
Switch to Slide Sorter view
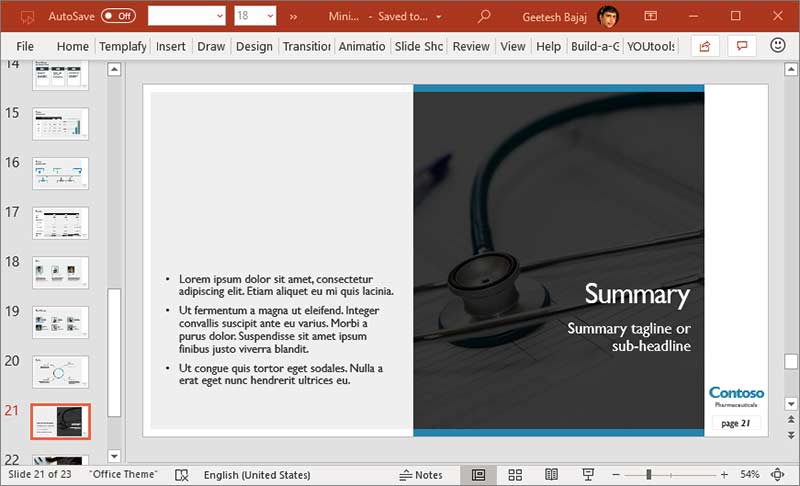tap(515, 474)
